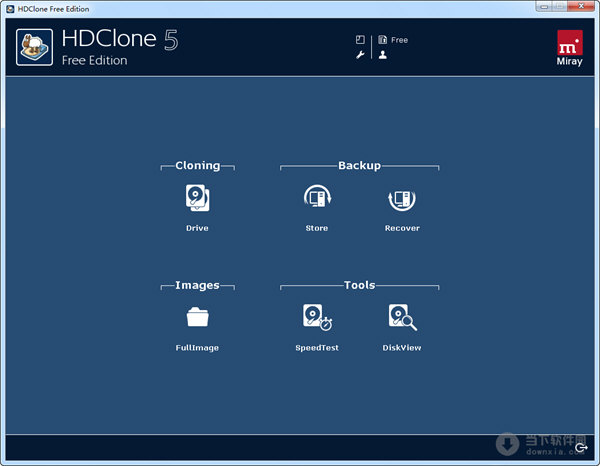This screenshot has height=466, width=600.
Task: Click the exit icon at bottom right
Action: click(x=581, y=448)
